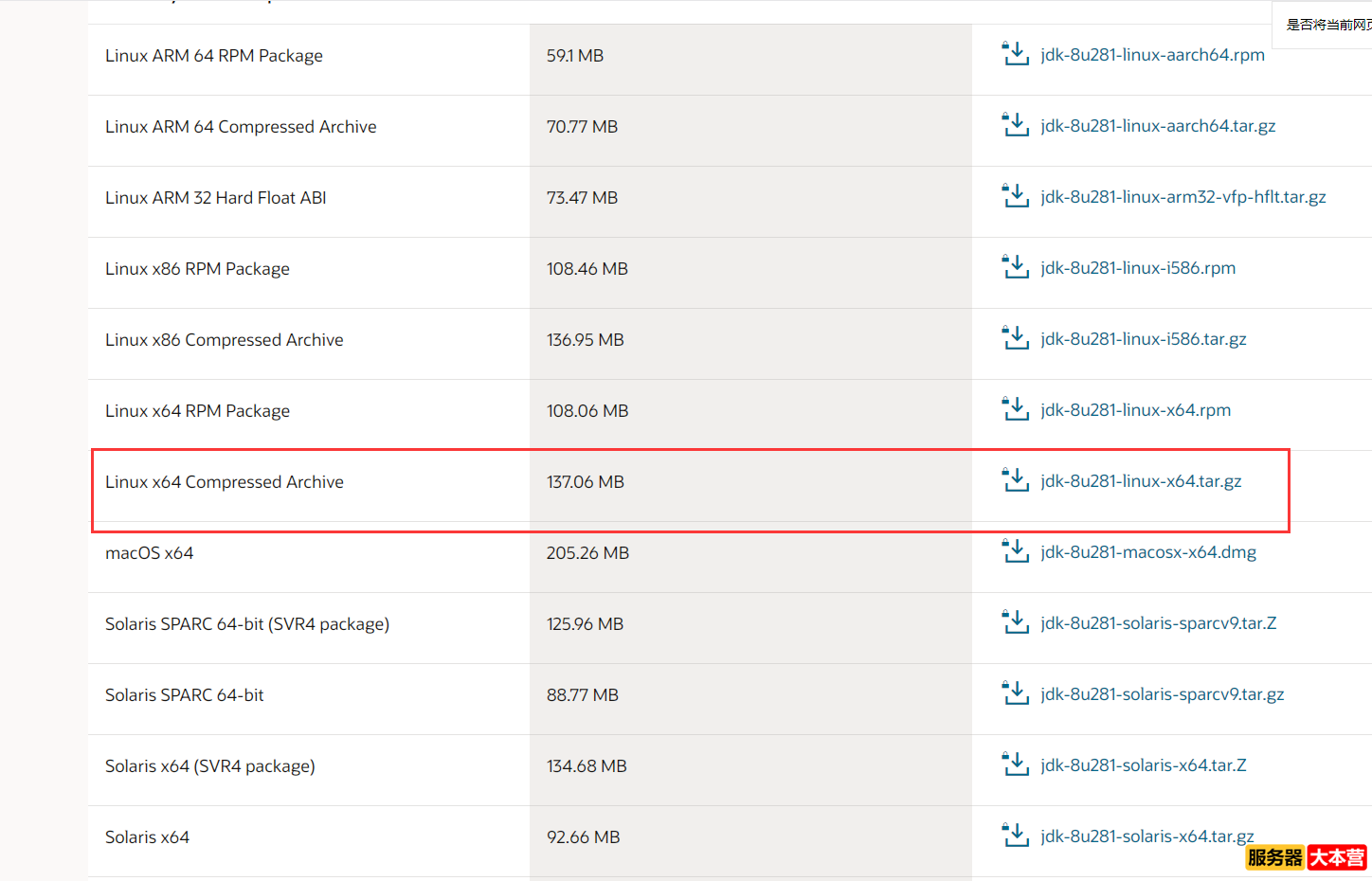Select the 'Linux x64 Compressed Archive' text
Screen dimensions: 1372x881
click(x=225, y=482)
